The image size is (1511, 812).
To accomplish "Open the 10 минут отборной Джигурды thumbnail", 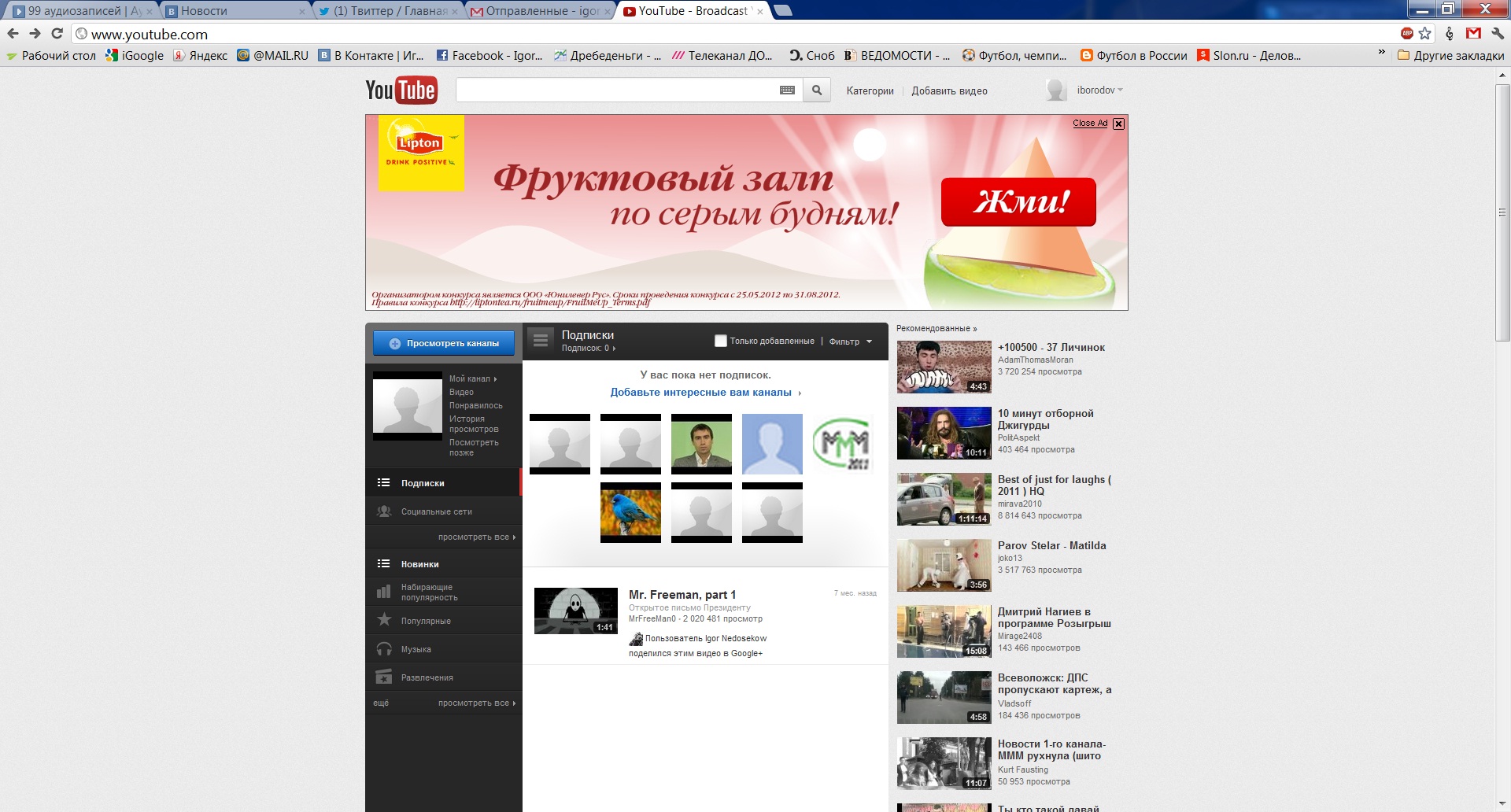I will pos(944,433).
